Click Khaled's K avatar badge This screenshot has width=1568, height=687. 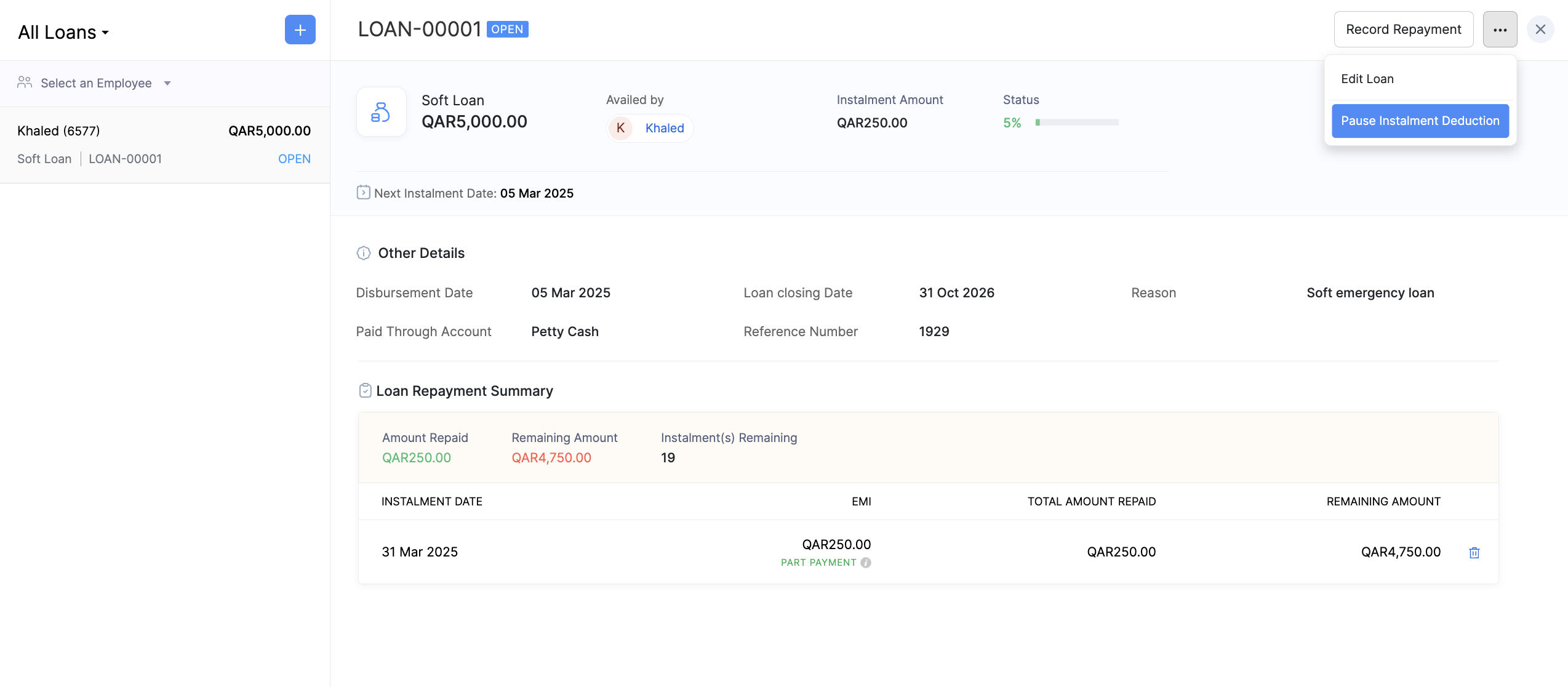(x=620, y=128)
